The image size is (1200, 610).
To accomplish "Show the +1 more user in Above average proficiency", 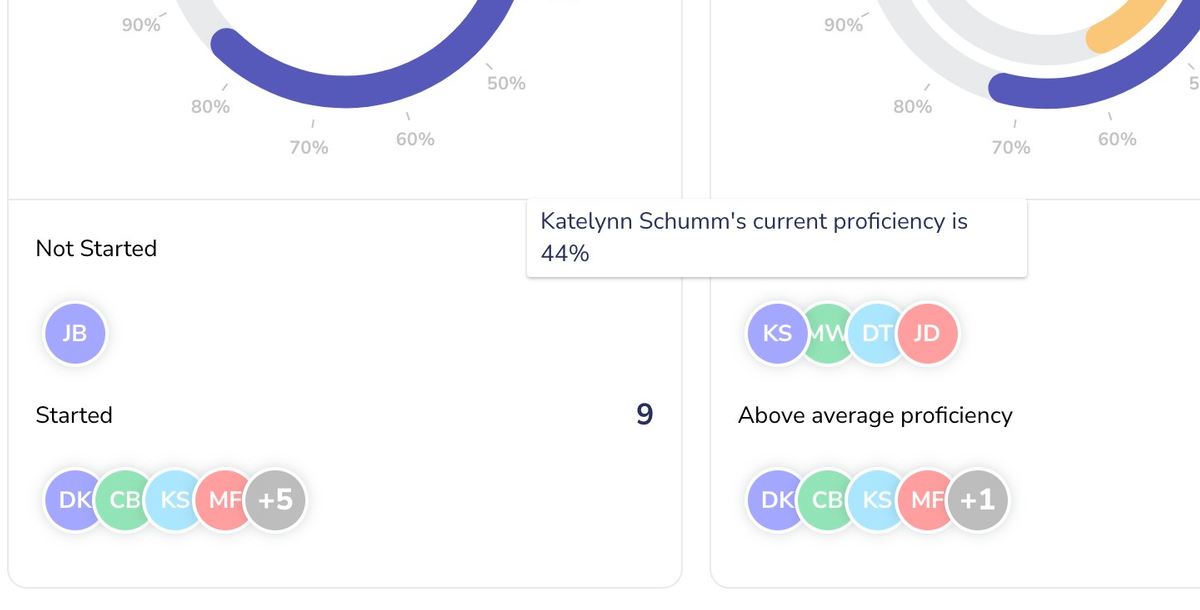I will (x=978, y=498).
